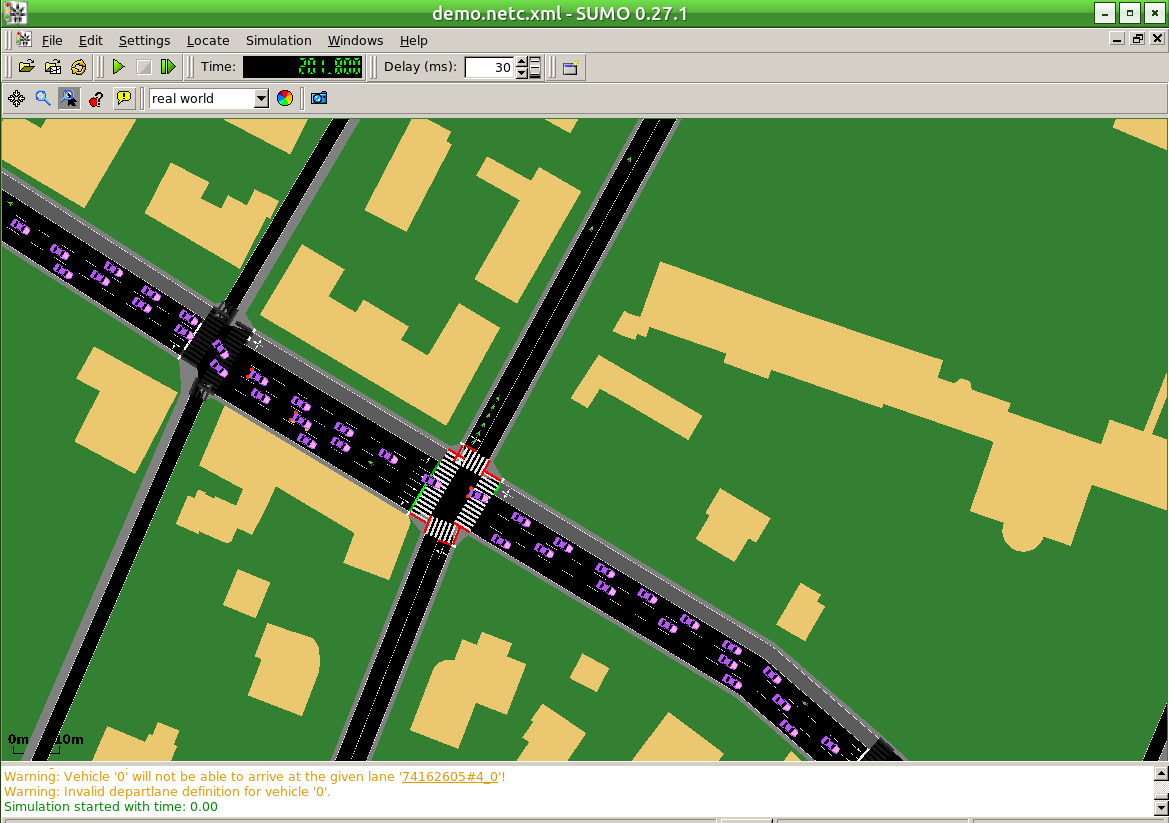Perform a single simulation step
1169x823 pixels.
click(168, 67)
